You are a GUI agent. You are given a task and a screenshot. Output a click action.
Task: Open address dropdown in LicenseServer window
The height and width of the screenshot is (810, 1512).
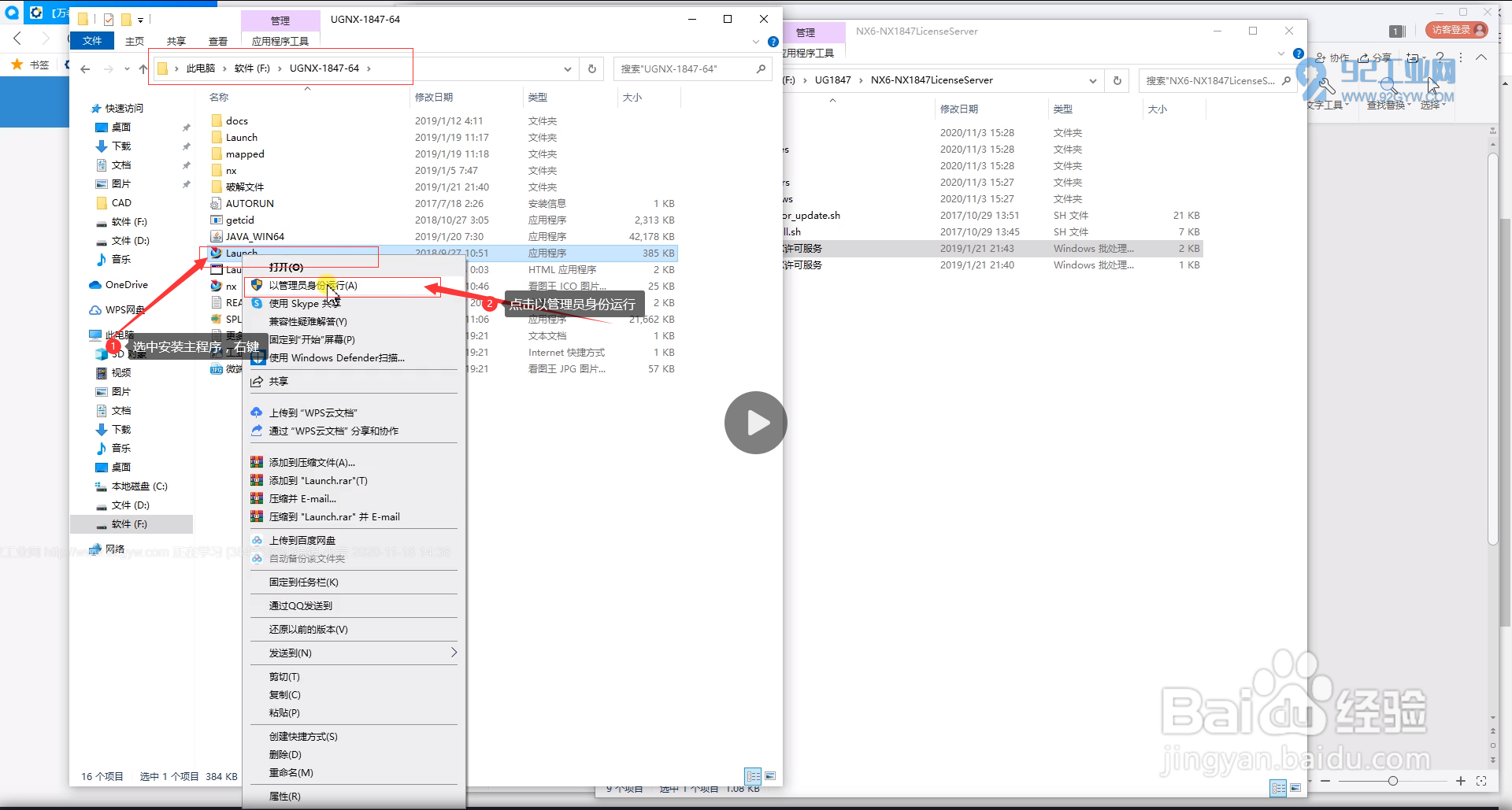click(1092, 80)
